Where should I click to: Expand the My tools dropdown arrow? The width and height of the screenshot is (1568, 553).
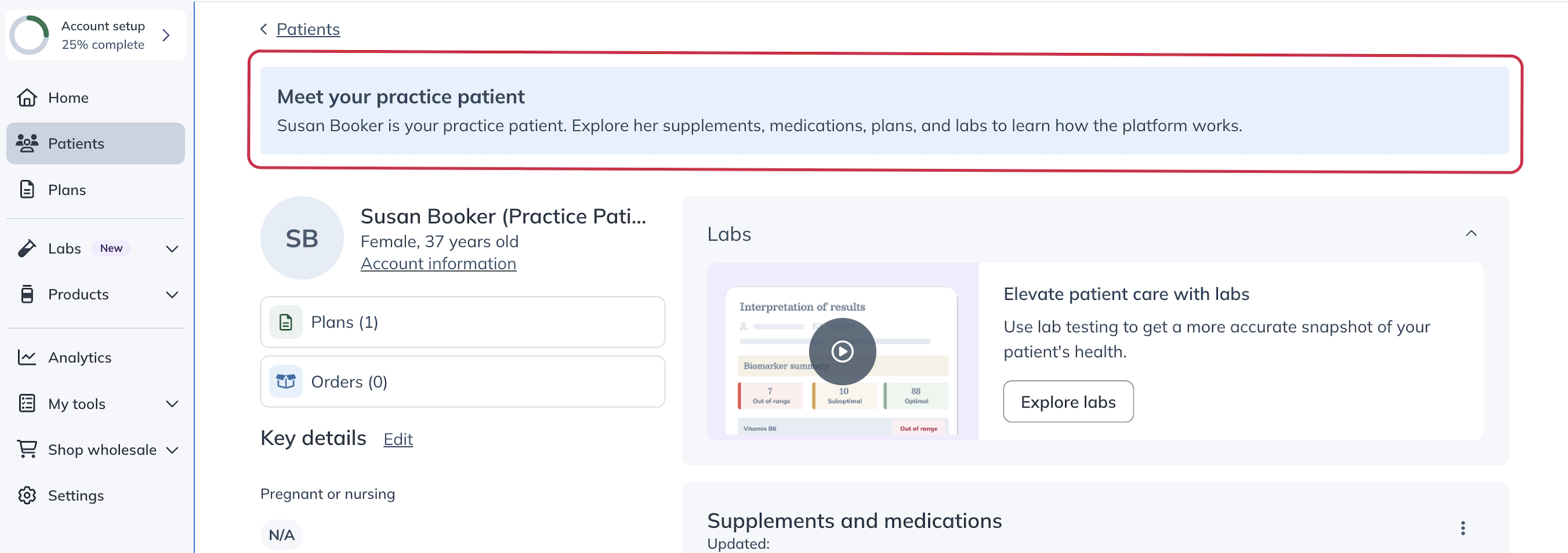click(x=172, y=404)
